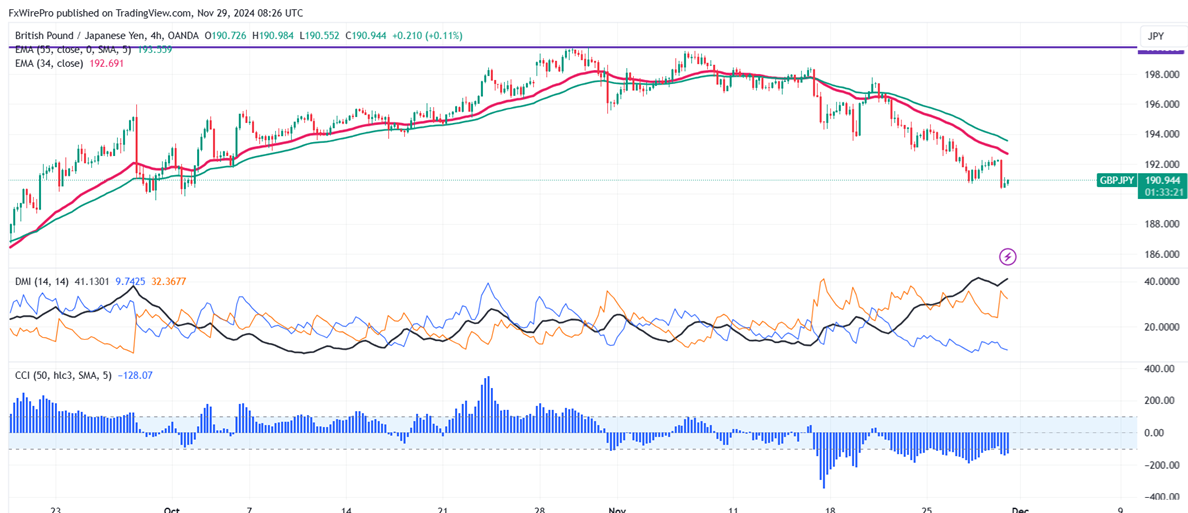Select the CCI (50, hlc3, SMA, 5) legend
The height and width of the screenshot is (513, 1188).
[64, 374]
